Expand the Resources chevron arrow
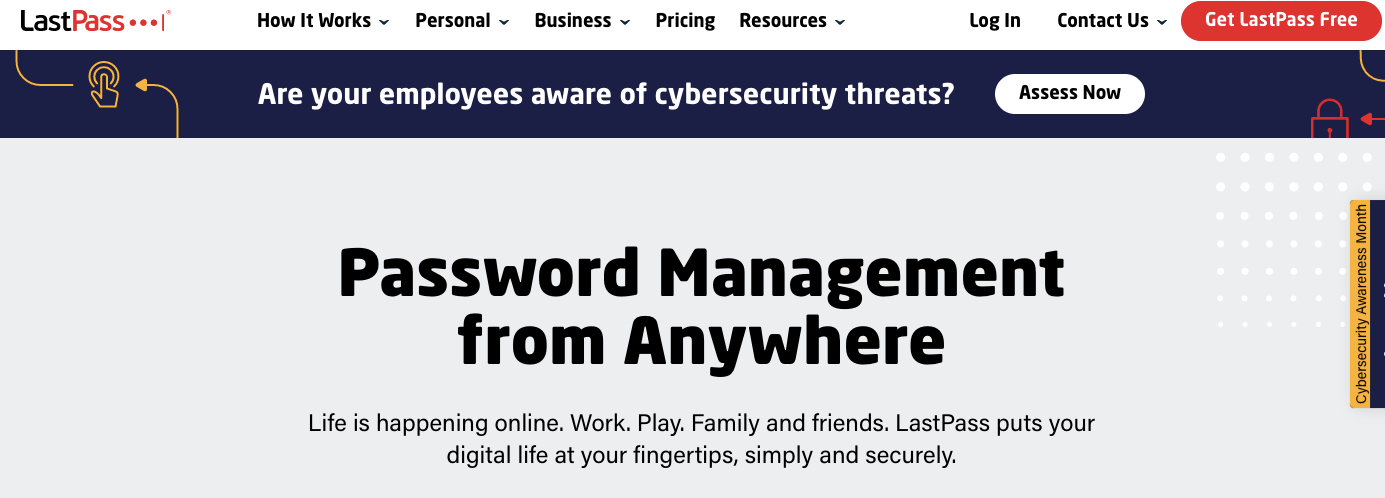Screen dimensions: 1385x498 [x=840, y=22]
